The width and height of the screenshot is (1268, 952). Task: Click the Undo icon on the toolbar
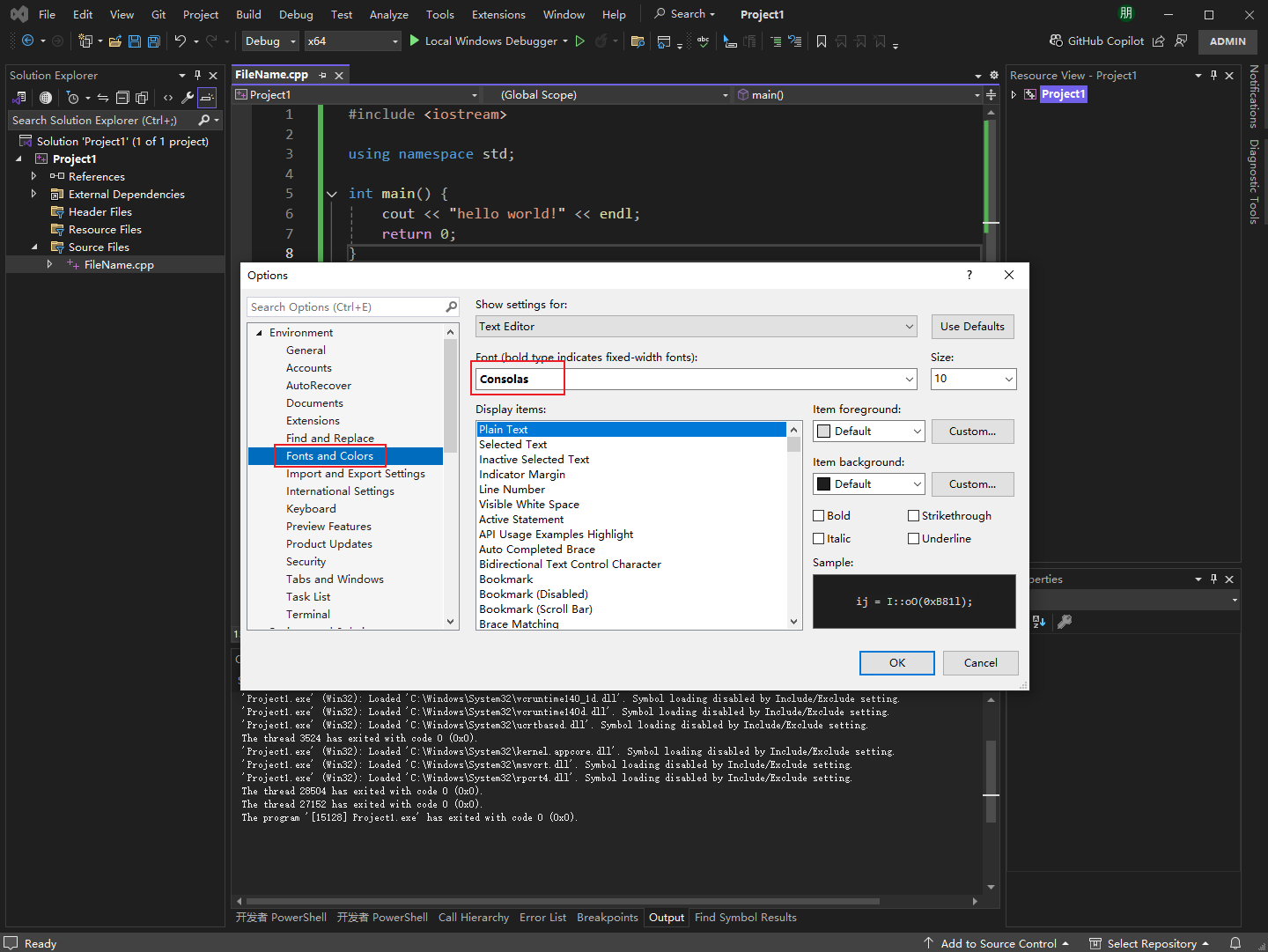pyautogui.click(x=181, y=41)
